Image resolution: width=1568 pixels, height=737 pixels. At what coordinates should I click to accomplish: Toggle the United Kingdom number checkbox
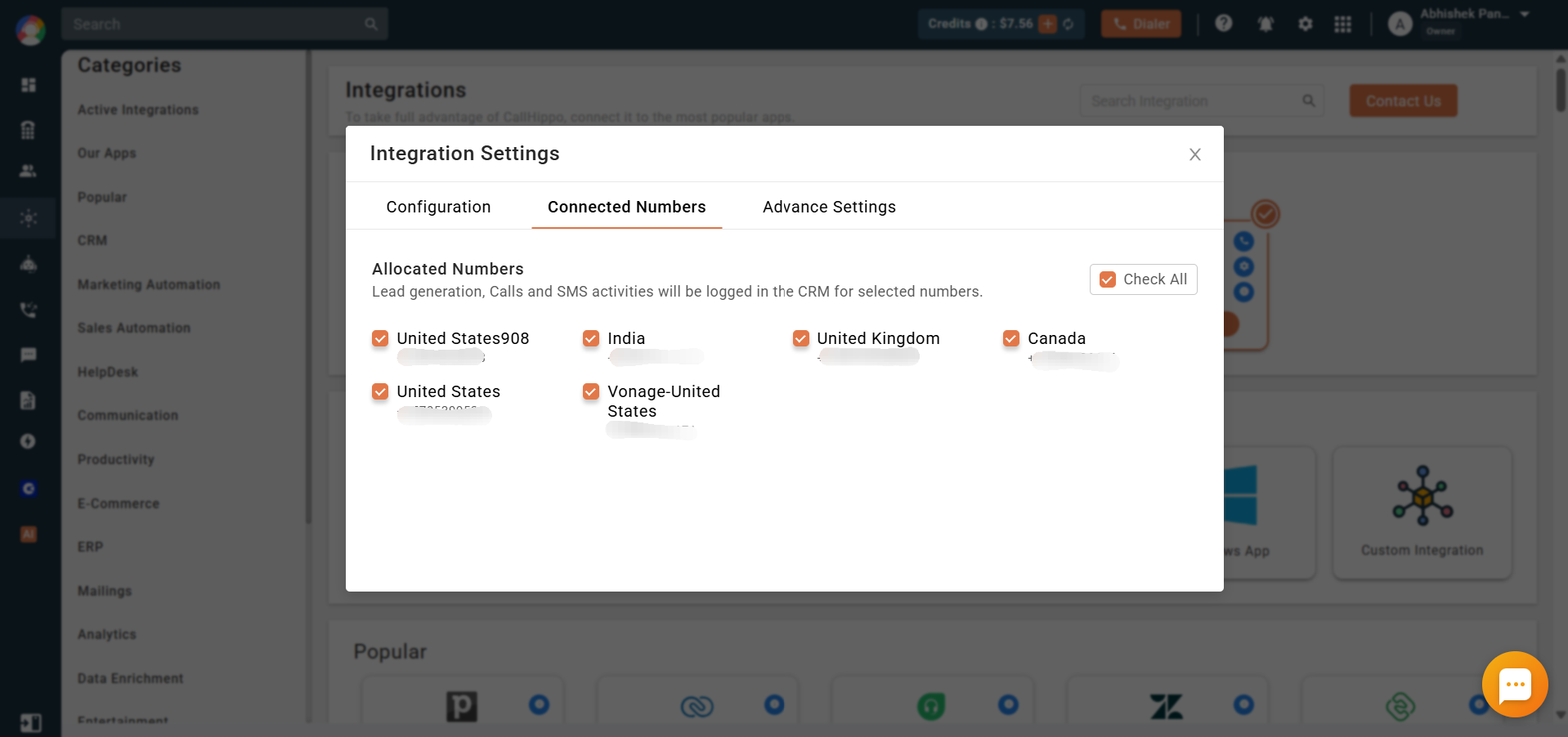[801, 338]
